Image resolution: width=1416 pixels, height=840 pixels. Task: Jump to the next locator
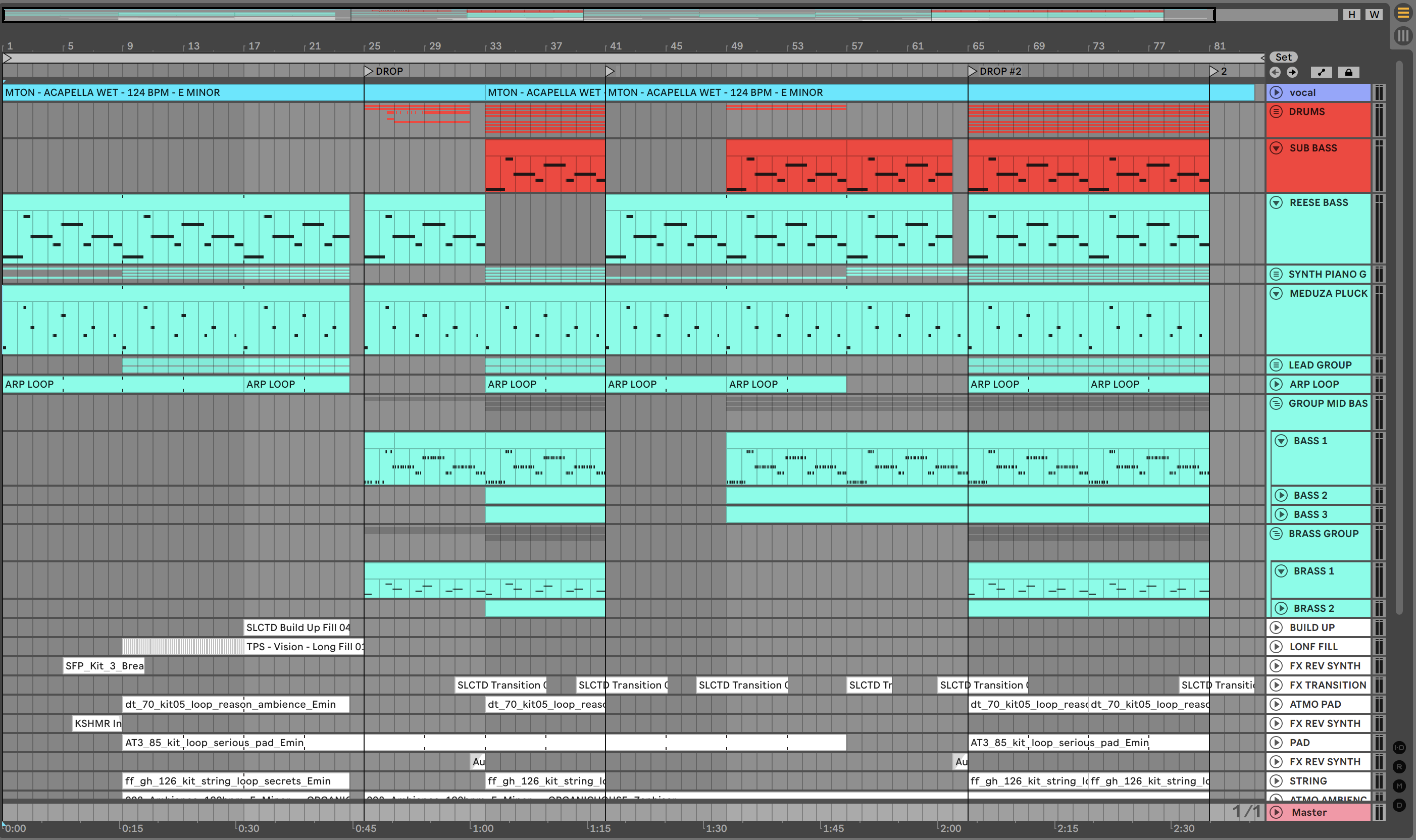[x=1292, y=72]
